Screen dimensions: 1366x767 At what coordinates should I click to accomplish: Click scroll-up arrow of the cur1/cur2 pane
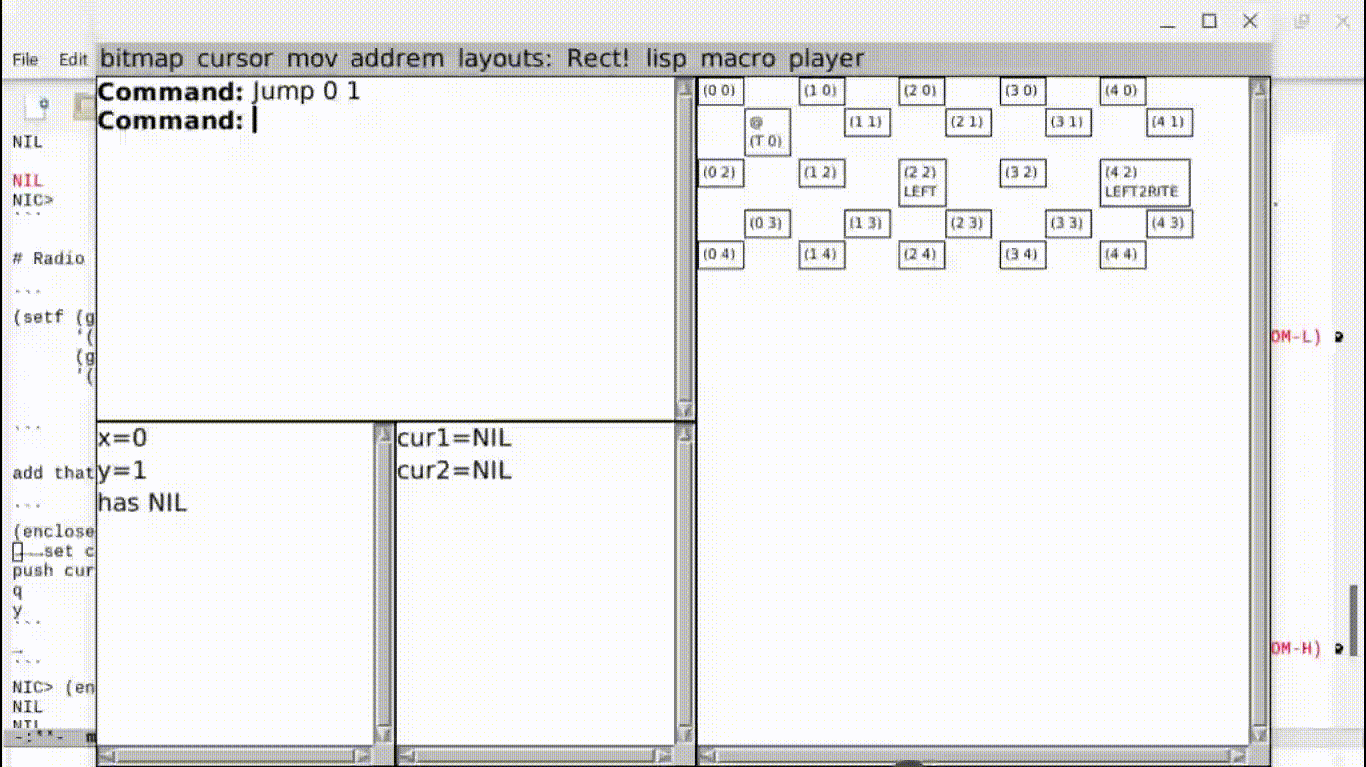tap(685, 433)
